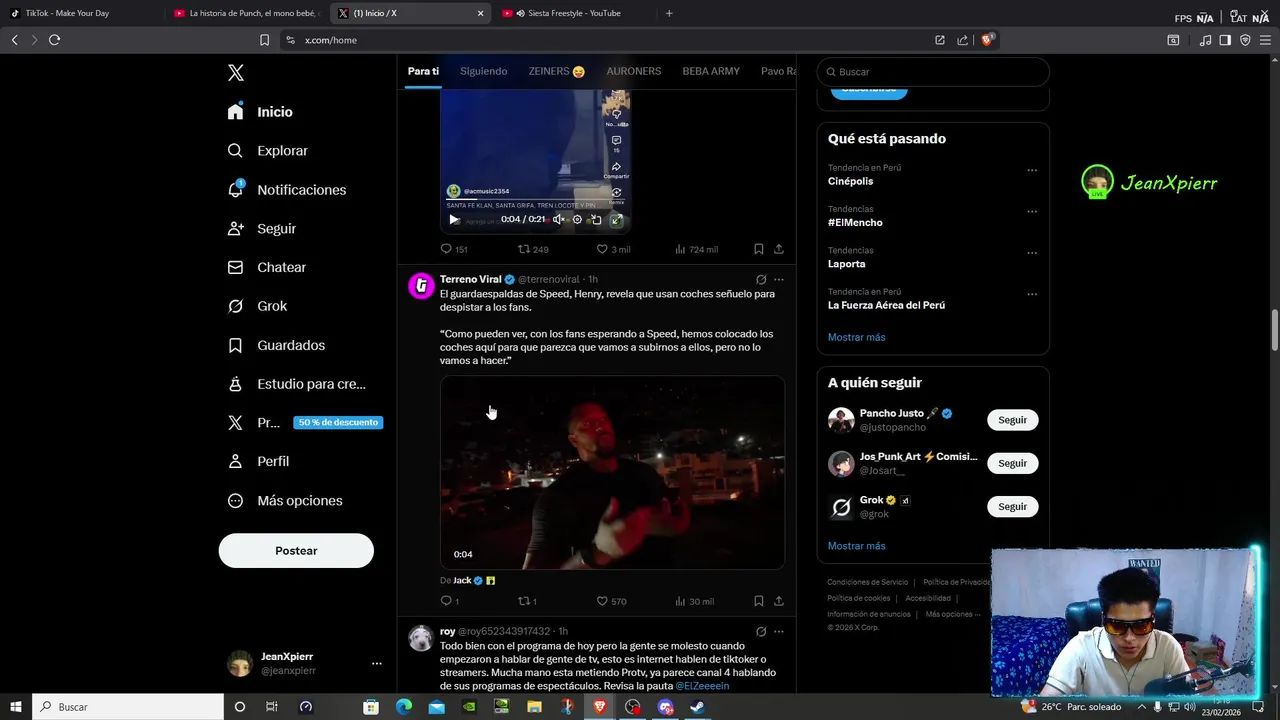Unmute the top video's sound
The image size is (1280, 720).
[558, 220]
